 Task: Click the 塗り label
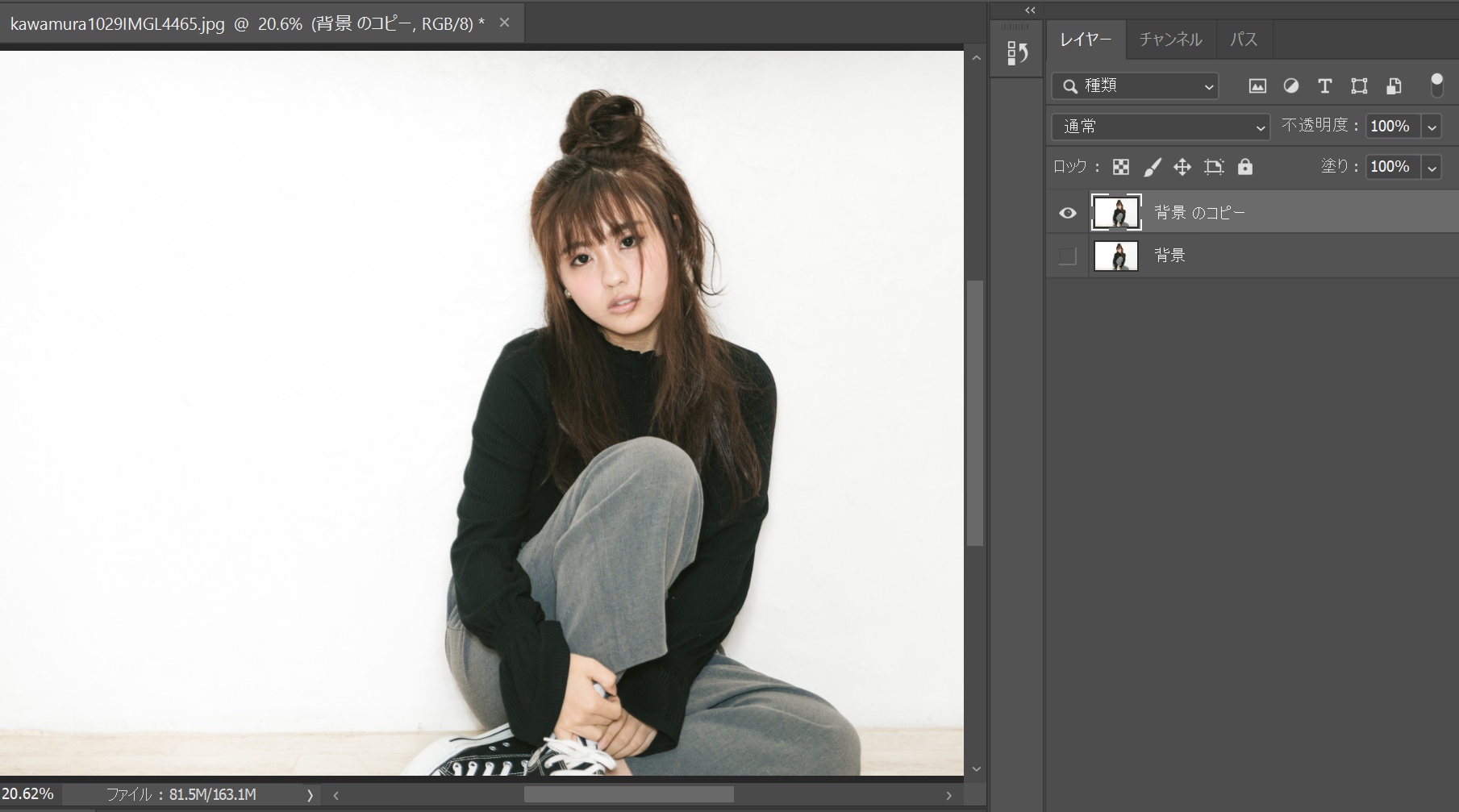pos(1340,167)
